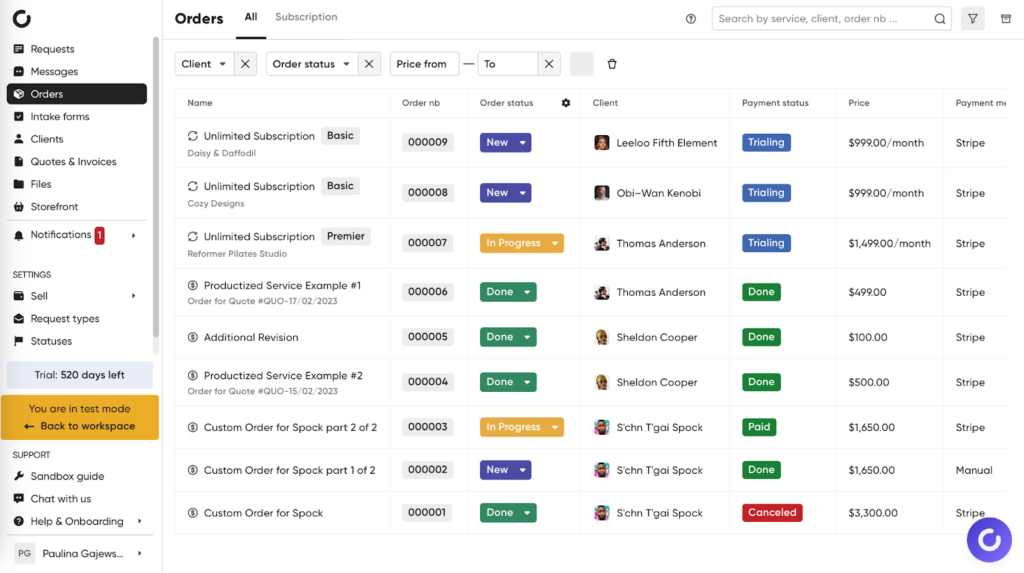1024x573 pixels.
Task: Open client Sheldon Cooper on order 000005
Action: (656, 337)
